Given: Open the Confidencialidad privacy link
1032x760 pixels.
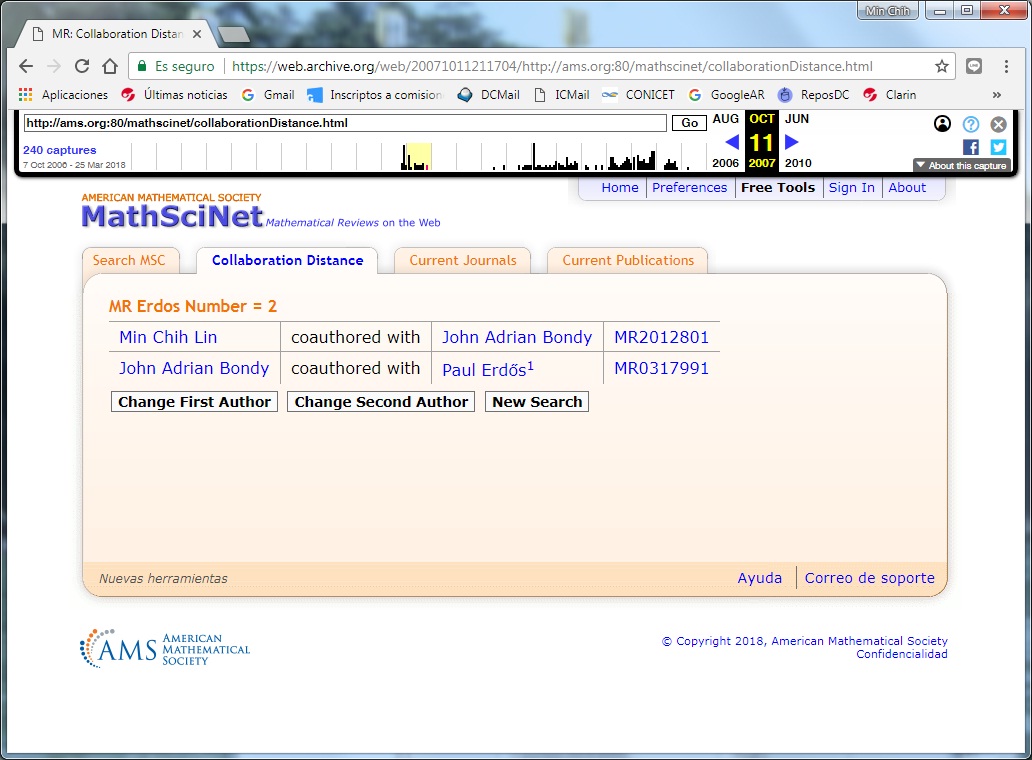Looking at the screenshot, I should 902,654.
